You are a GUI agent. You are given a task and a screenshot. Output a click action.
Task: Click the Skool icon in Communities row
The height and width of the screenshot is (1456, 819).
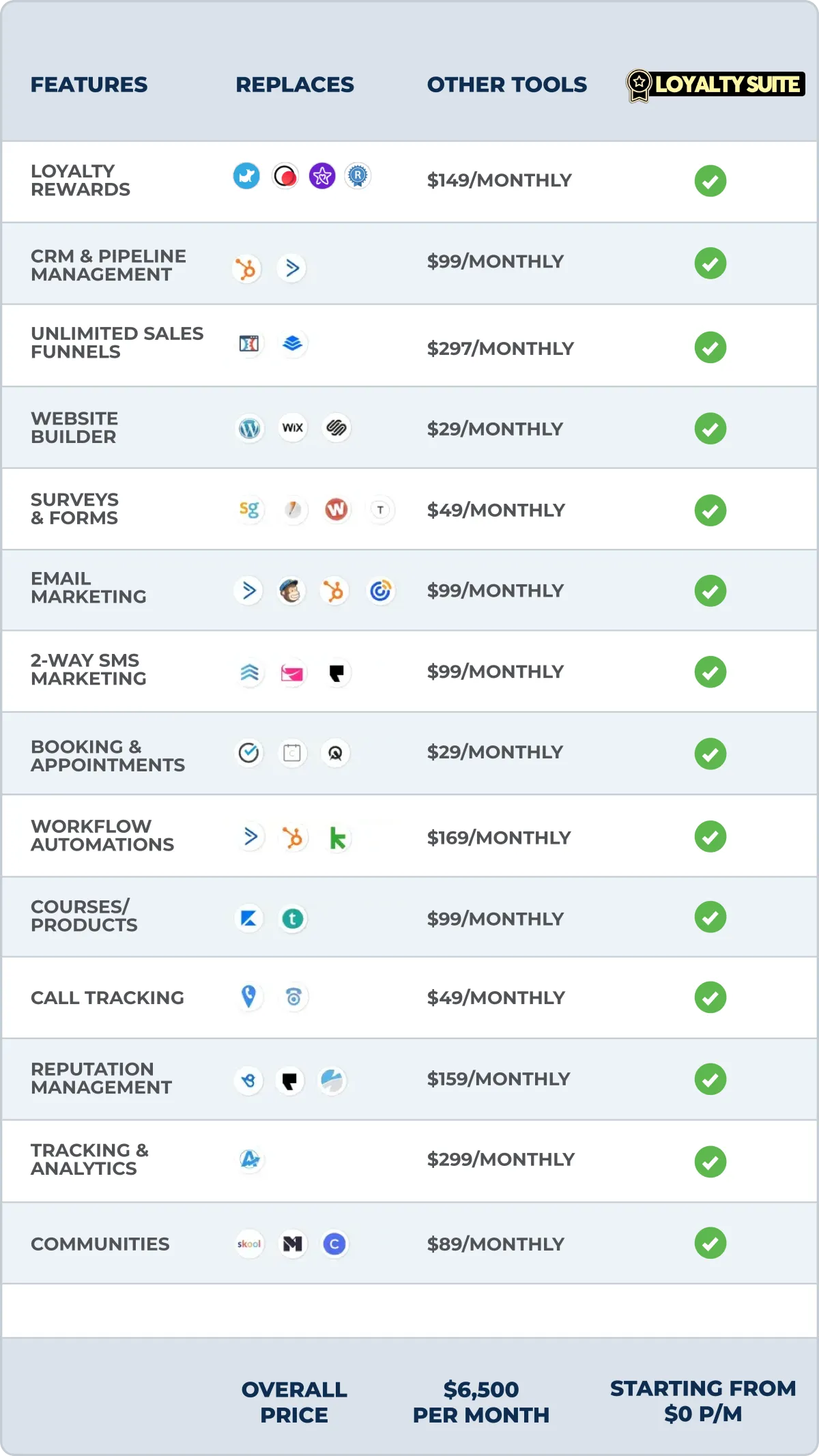pyautogui.click(x=249, y=1244)
